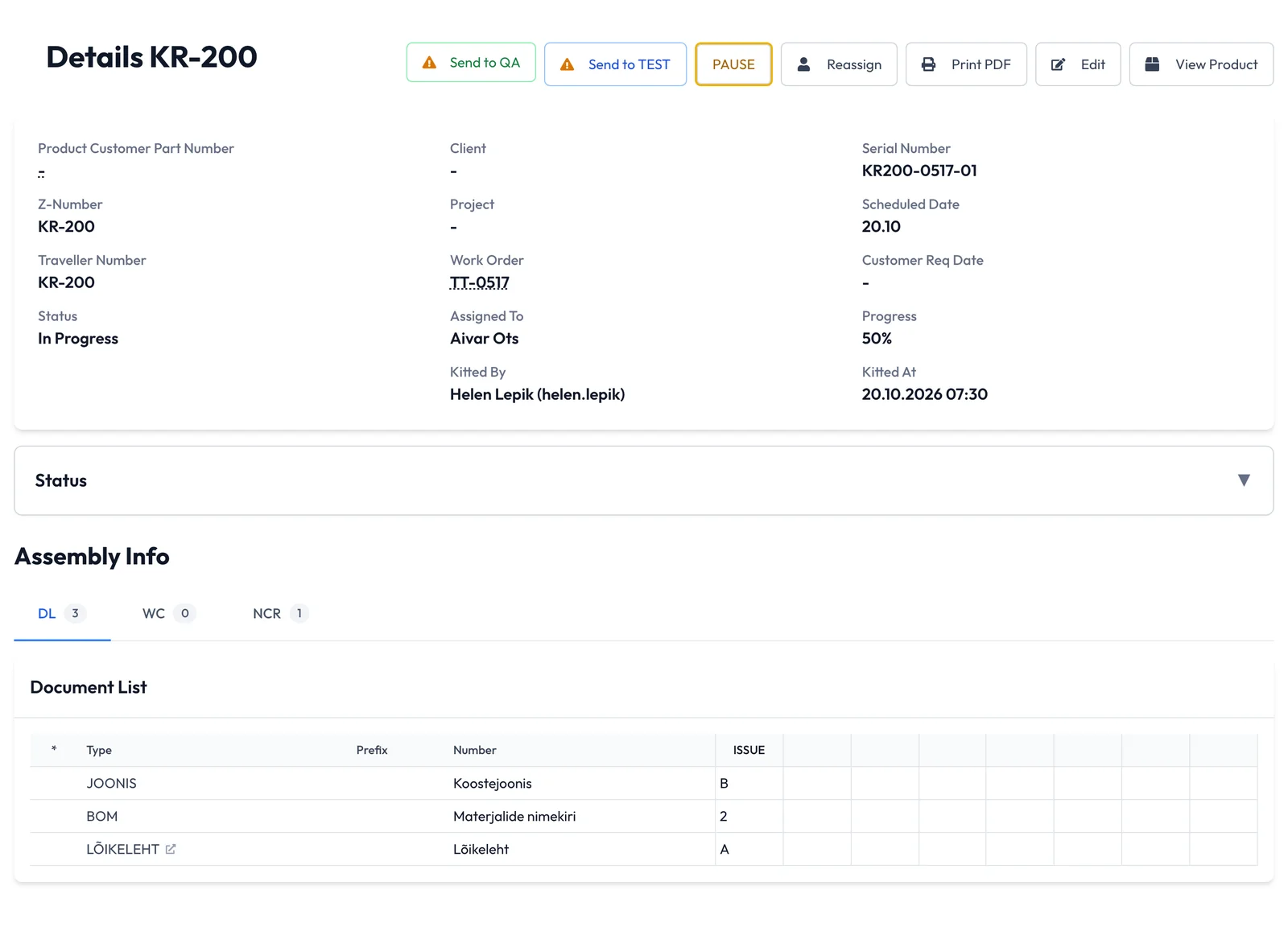Image resolution: width=1288 pixels, height=935 pixels.
Task: Click Print PDF button
Action: point(966,64)
